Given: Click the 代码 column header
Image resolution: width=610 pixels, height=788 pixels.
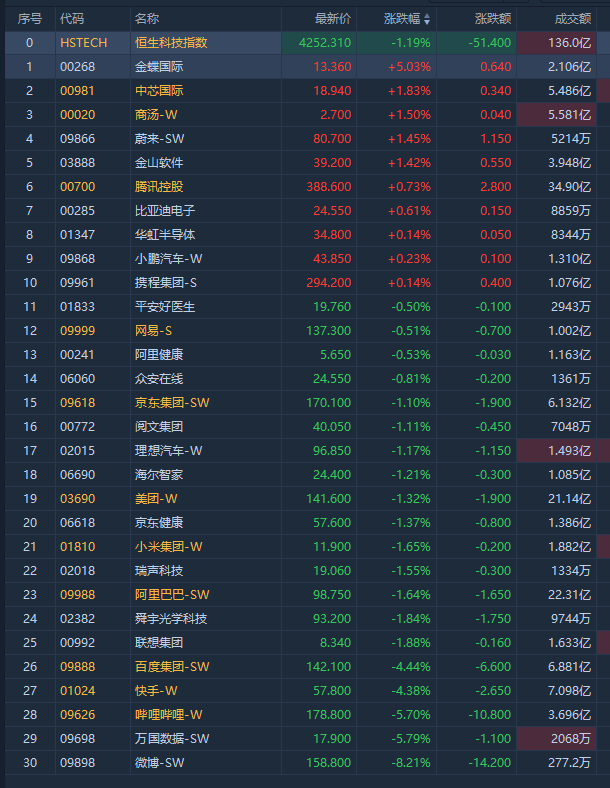Looking at the screenshot, I should click(x=72, y=19).
